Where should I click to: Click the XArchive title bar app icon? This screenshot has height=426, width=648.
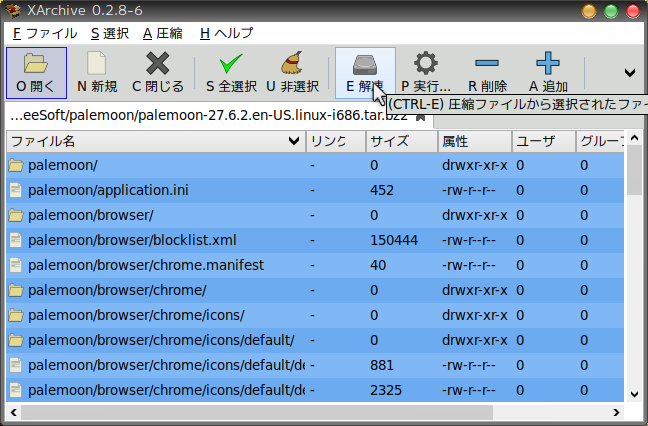click(x=13, y=10)
